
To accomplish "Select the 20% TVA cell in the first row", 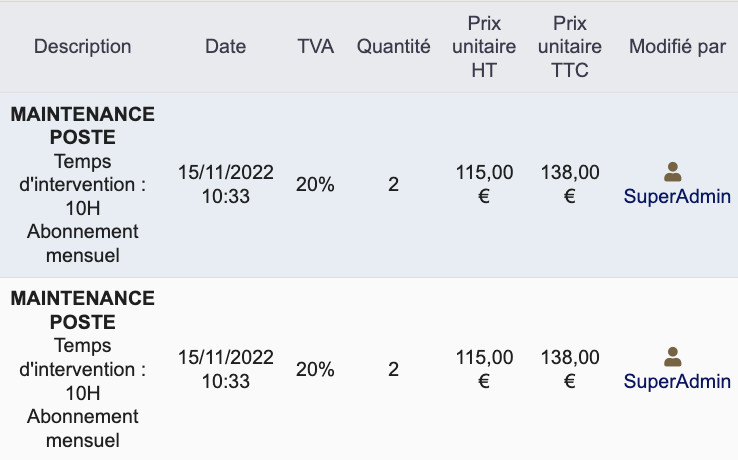I will (315, 185).
